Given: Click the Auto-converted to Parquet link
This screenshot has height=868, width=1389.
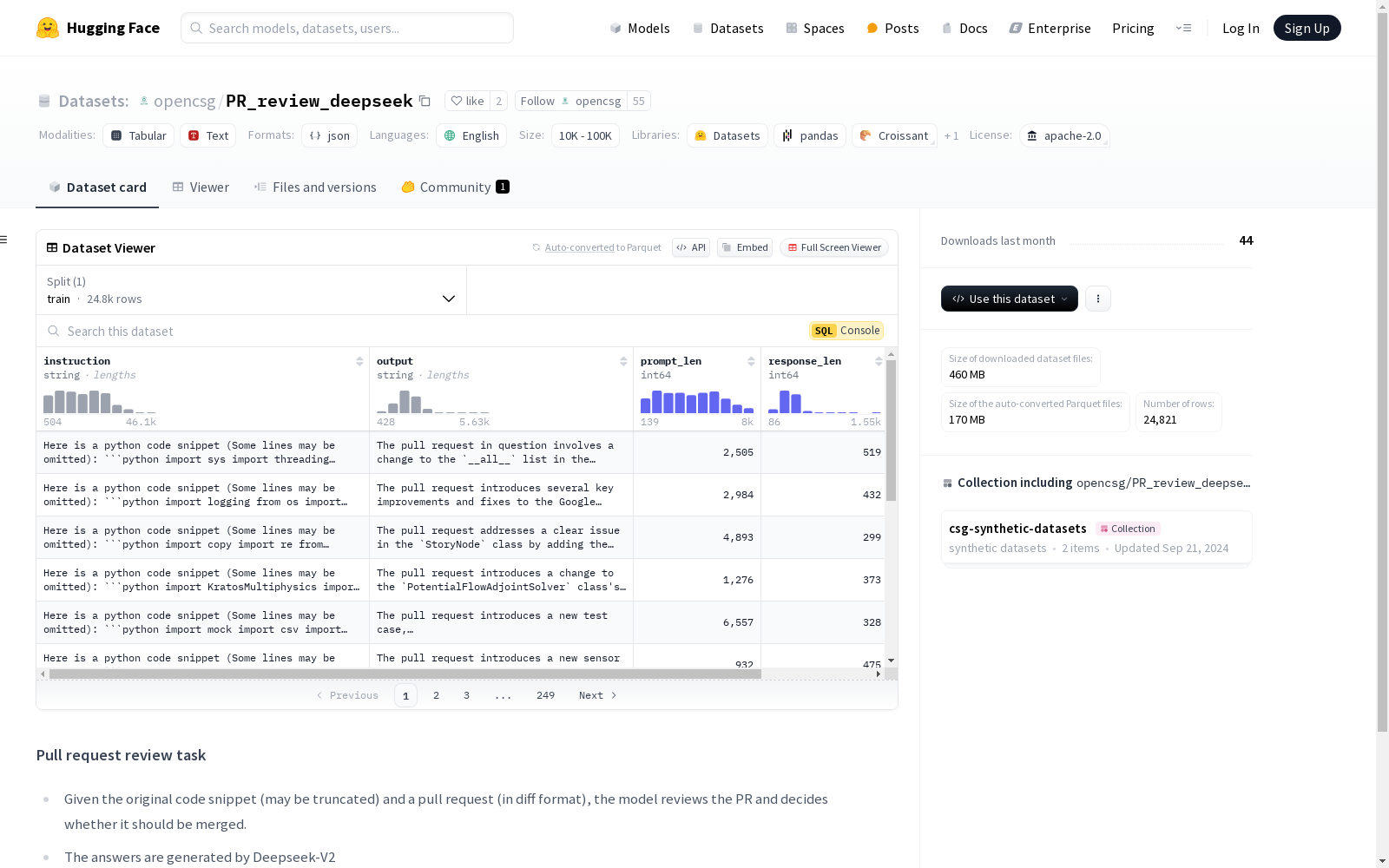Looking at the screenshot, I should pos(597,247).
